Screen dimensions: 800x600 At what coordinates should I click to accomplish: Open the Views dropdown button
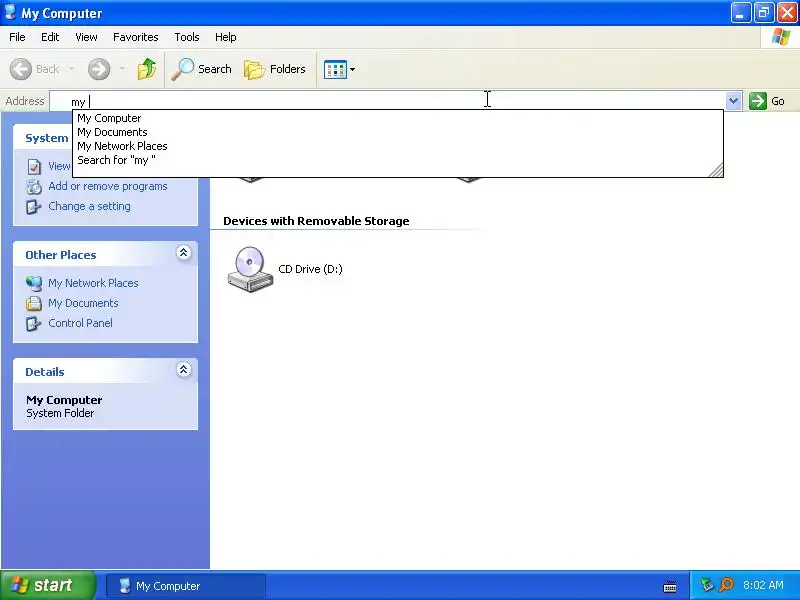339,69
